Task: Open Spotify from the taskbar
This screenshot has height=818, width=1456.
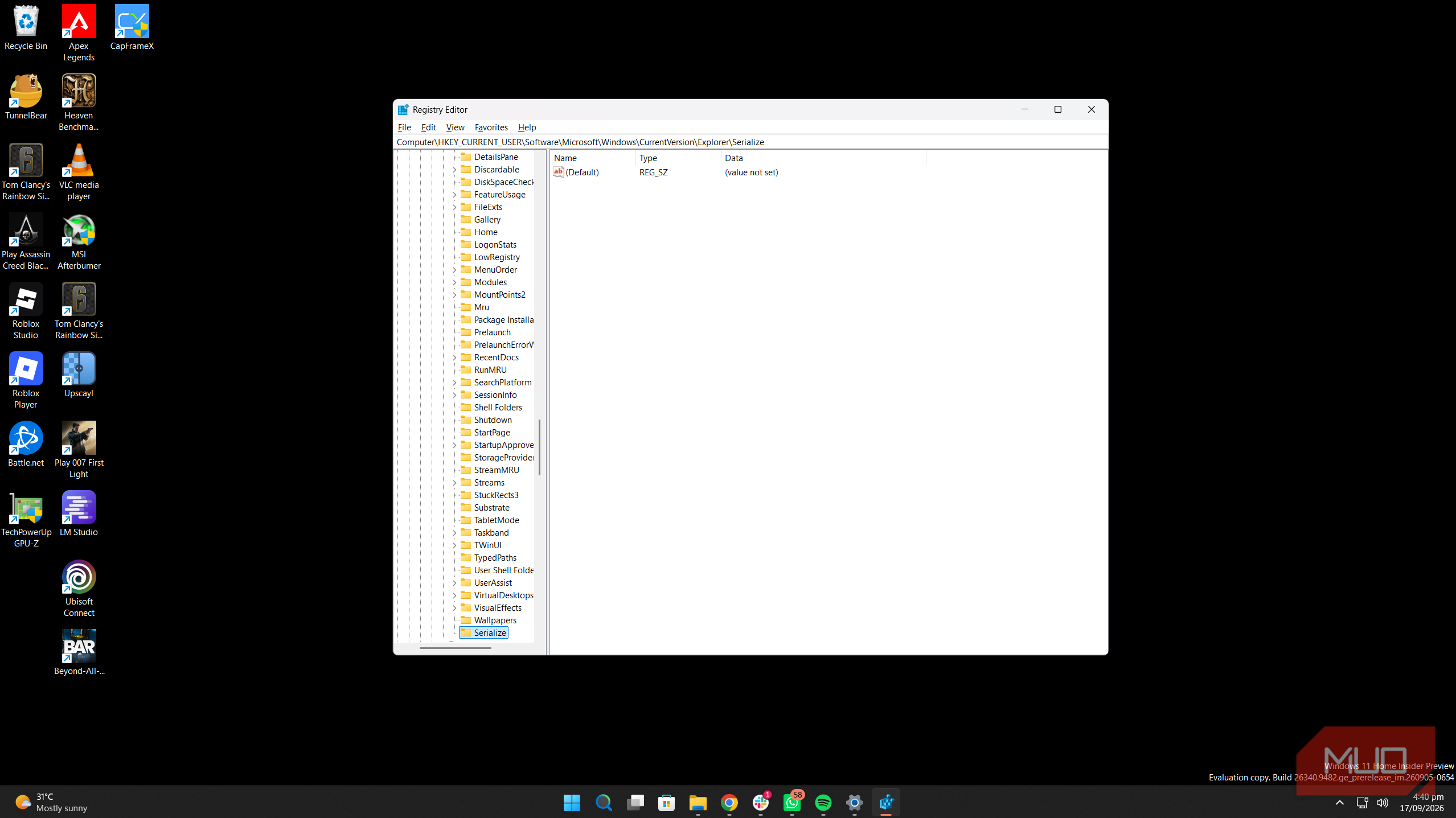Action: click(x=823, y=803)
